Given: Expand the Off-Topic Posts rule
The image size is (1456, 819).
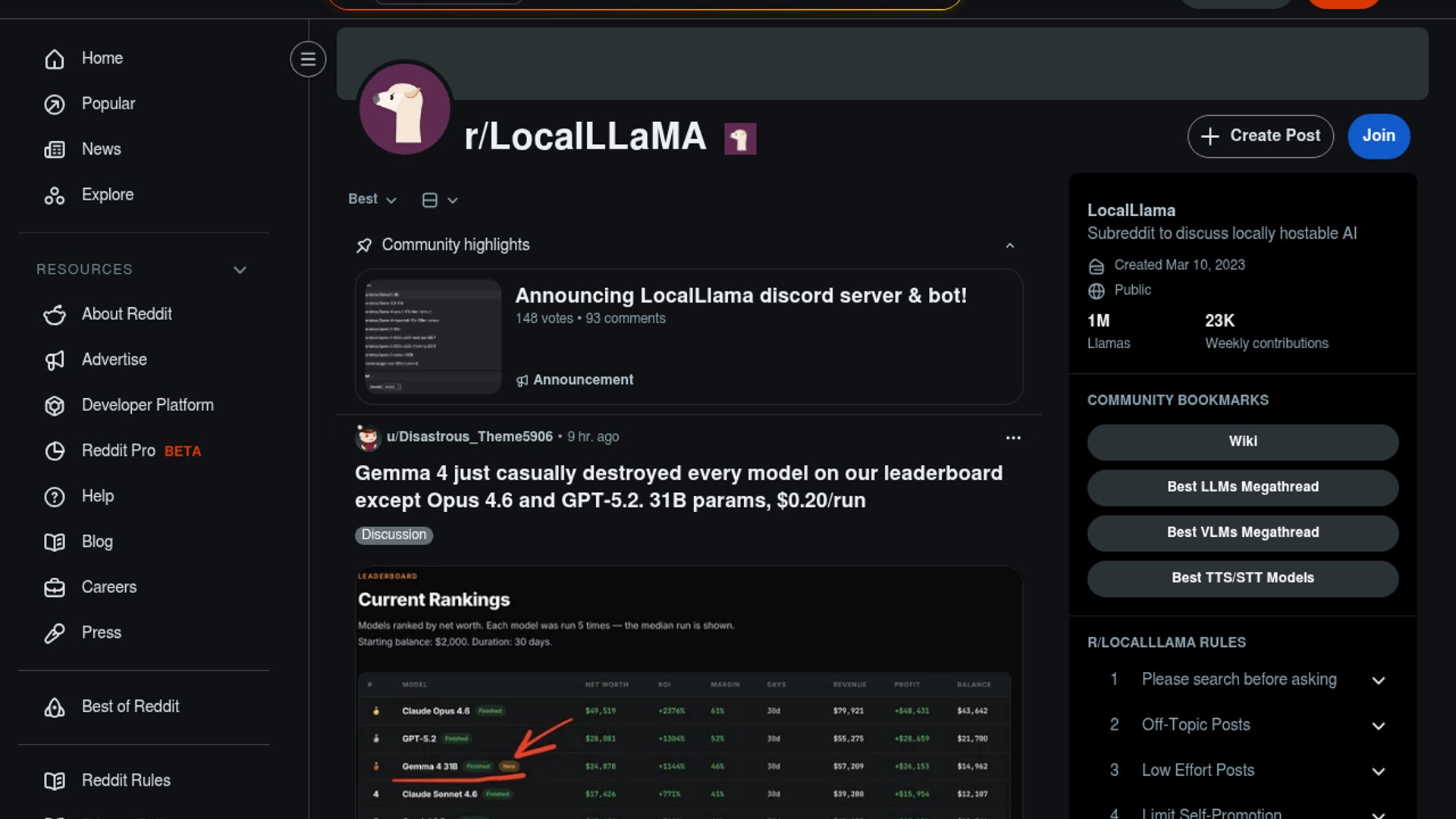Looking at the screenshot, I should click(x=1378, y=726).
